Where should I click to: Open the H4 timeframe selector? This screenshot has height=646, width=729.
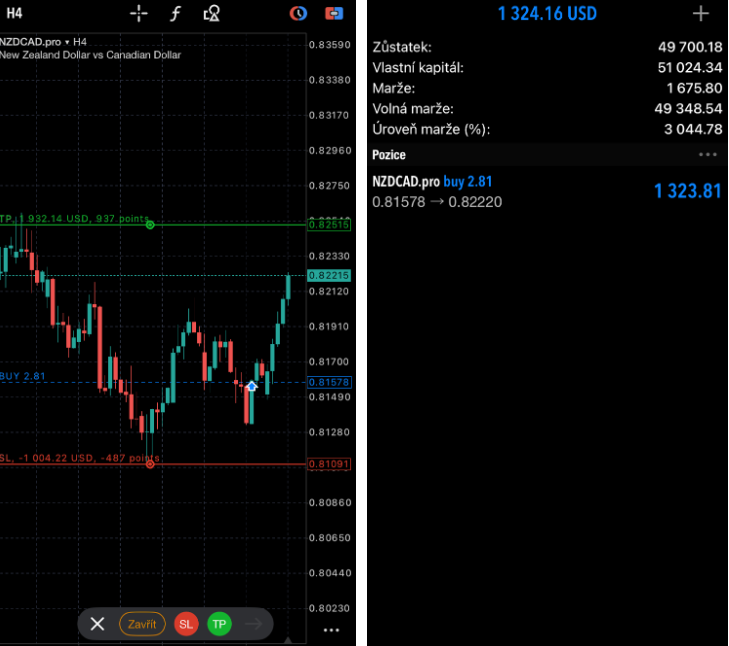pos(14,14)
